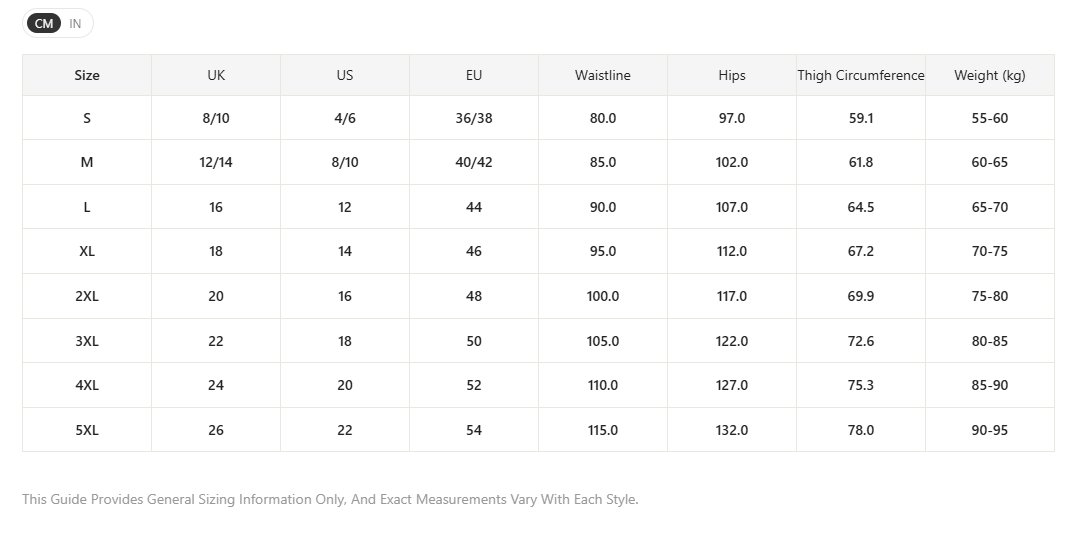Click the Hips column header

click(732, 75)
